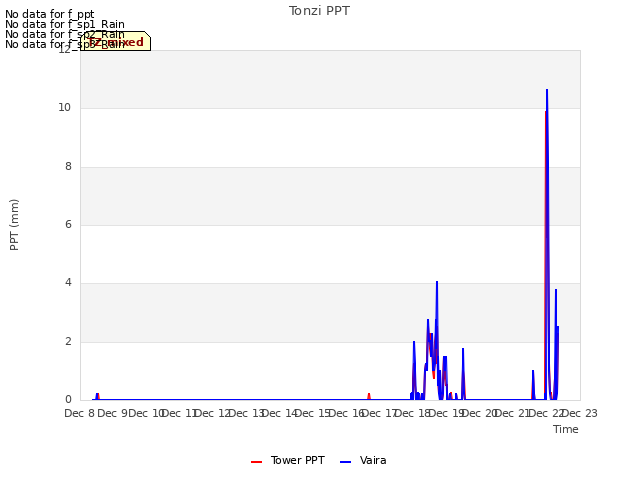Click the PPT (mm) y-axis label
Viewport: 640px width, 480px height.
click(x=14, y=225)
